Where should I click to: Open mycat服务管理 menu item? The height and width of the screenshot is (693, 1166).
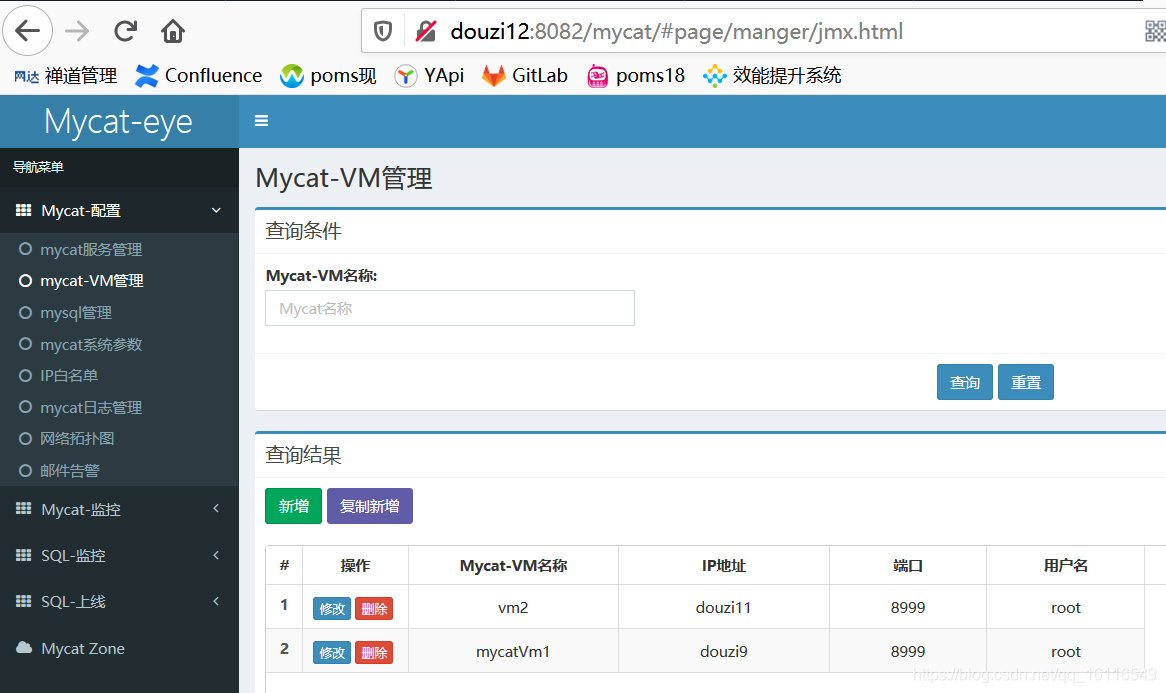[91, 250]
